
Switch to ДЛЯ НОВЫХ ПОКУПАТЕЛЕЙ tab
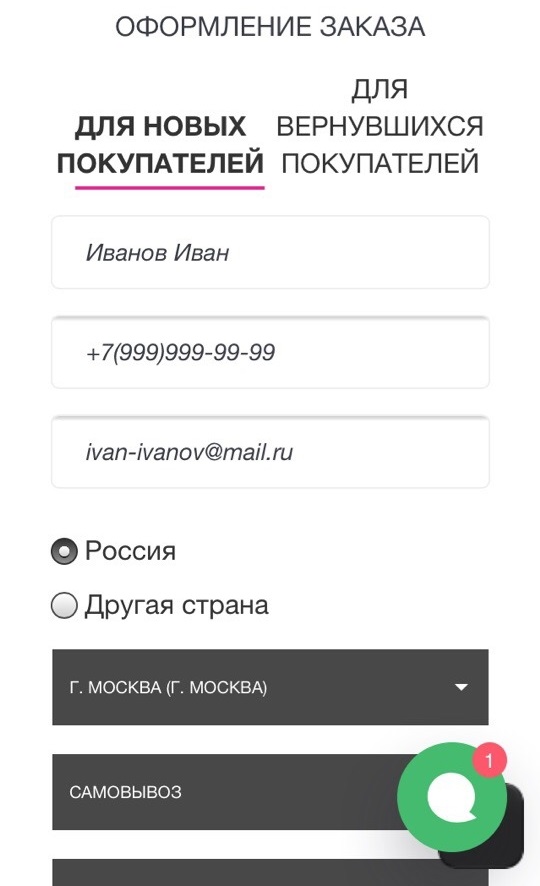pyautogui.click(x=160, y=145)
